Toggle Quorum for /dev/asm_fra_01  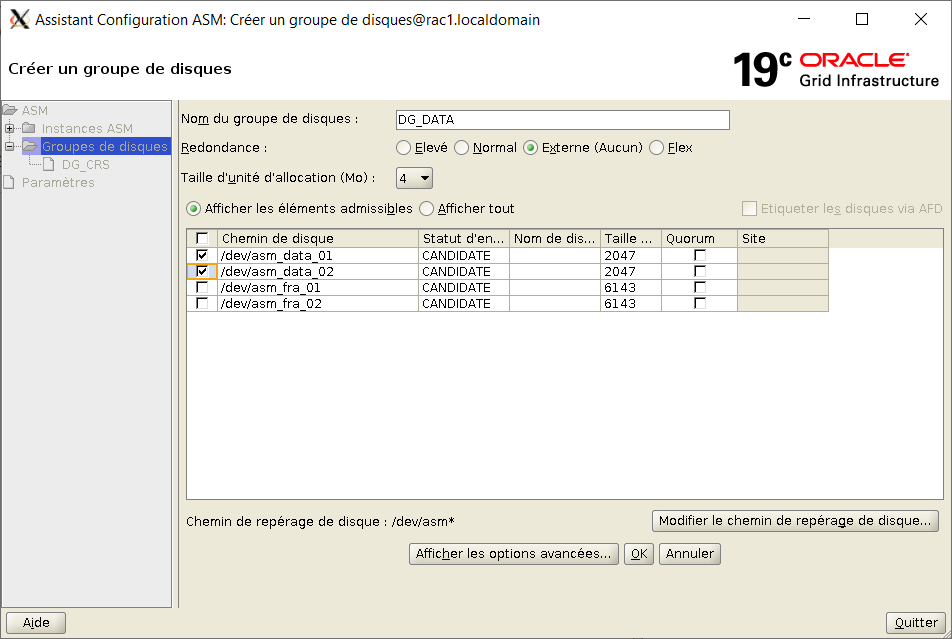coord(699,287)
